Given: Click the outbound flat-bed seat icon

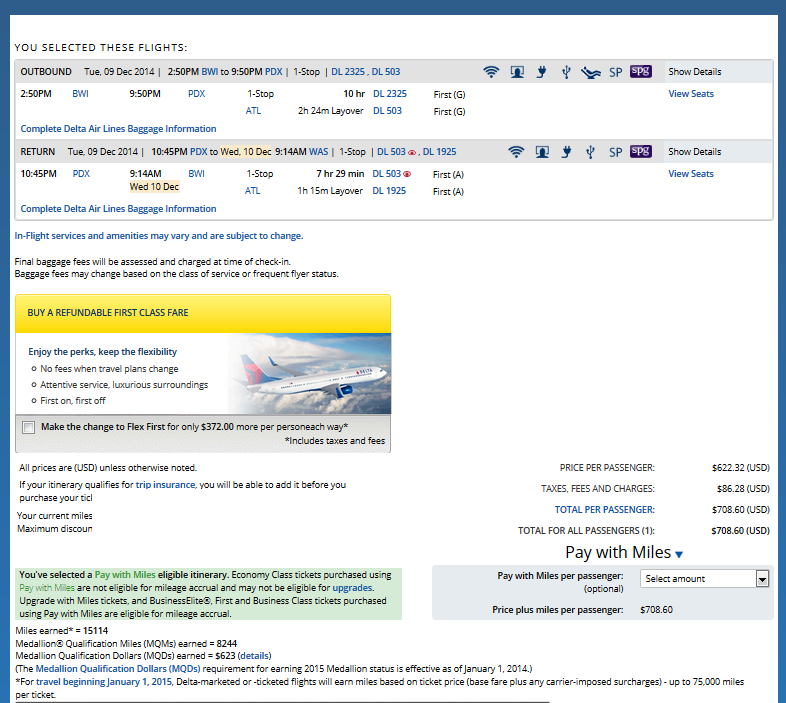Looking at the screenshot, I should click(x=591, y=72).
